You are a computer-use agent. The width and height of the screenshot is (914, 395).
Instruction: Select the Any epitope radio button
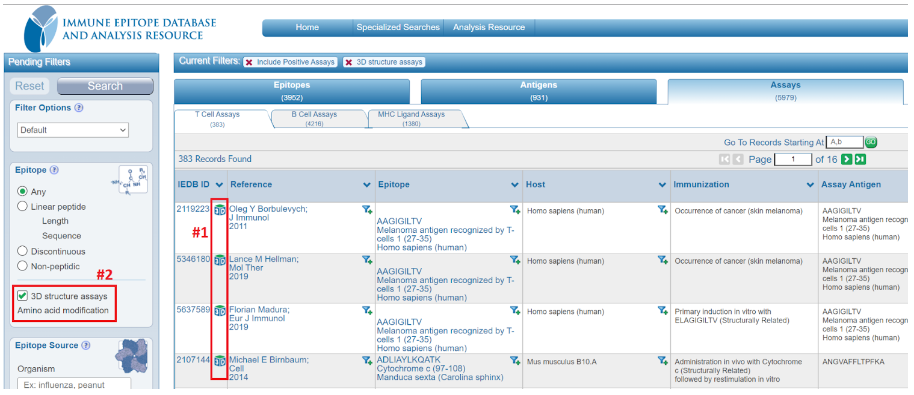pos(23,191)
